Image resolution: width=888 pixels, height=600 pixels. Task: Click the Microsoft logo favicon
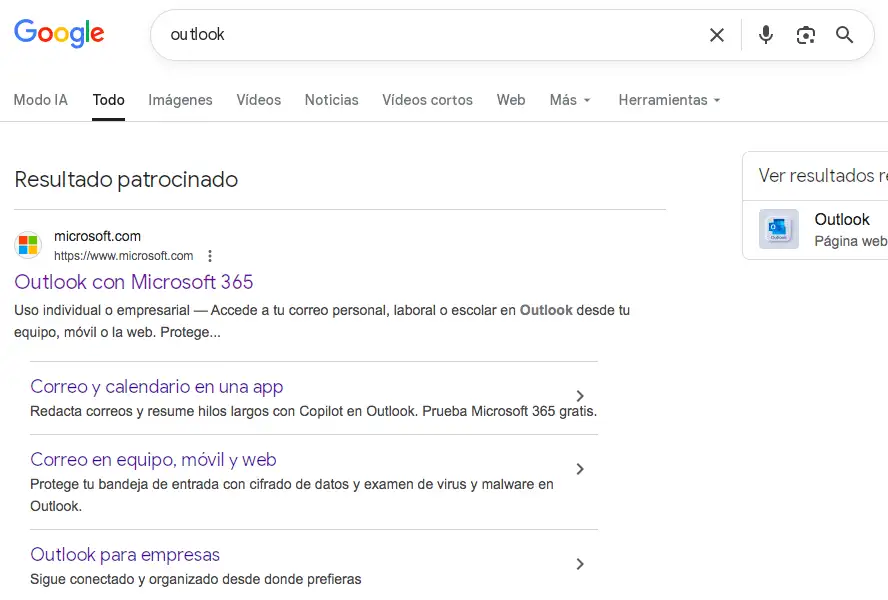pyautogui.click(x=28, y=245)
